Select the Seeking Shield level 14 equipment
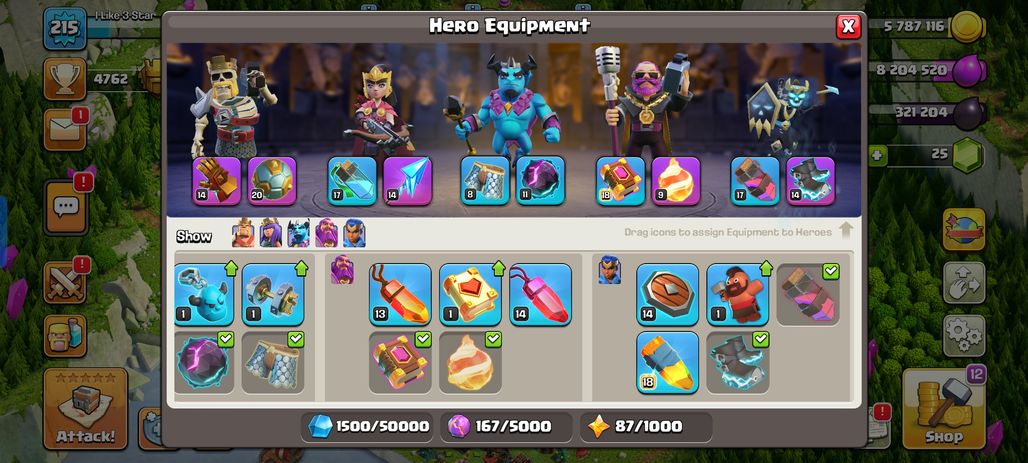The height and width of the screenshot is (463, 1028). [667, 295]
